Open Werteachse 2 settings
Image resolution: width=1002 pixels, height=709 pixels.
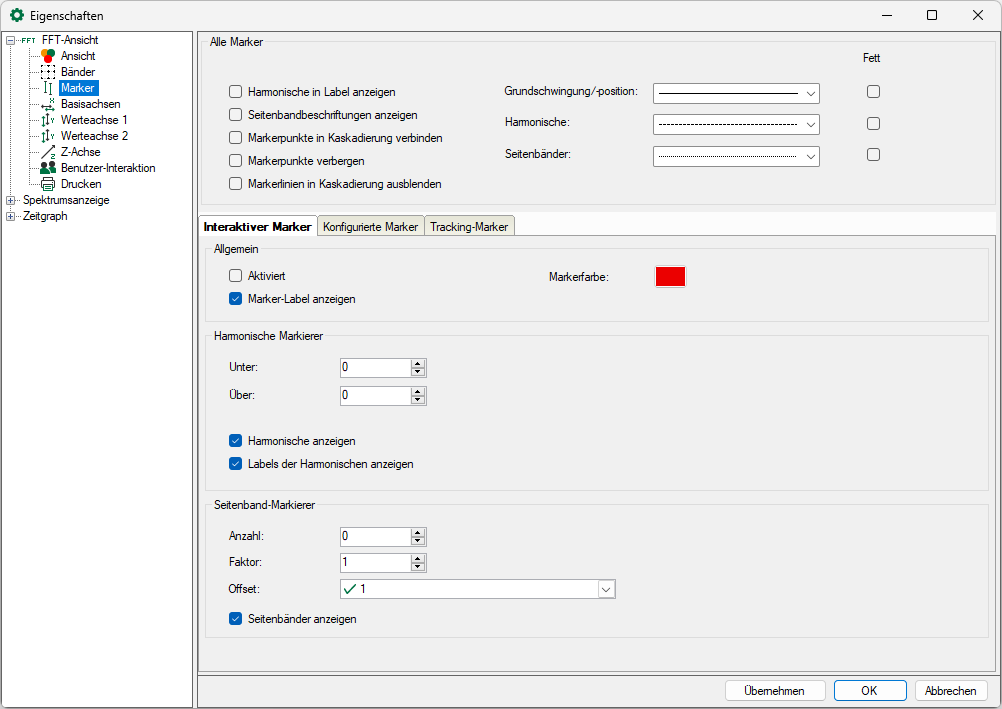[x=94, y=136]
